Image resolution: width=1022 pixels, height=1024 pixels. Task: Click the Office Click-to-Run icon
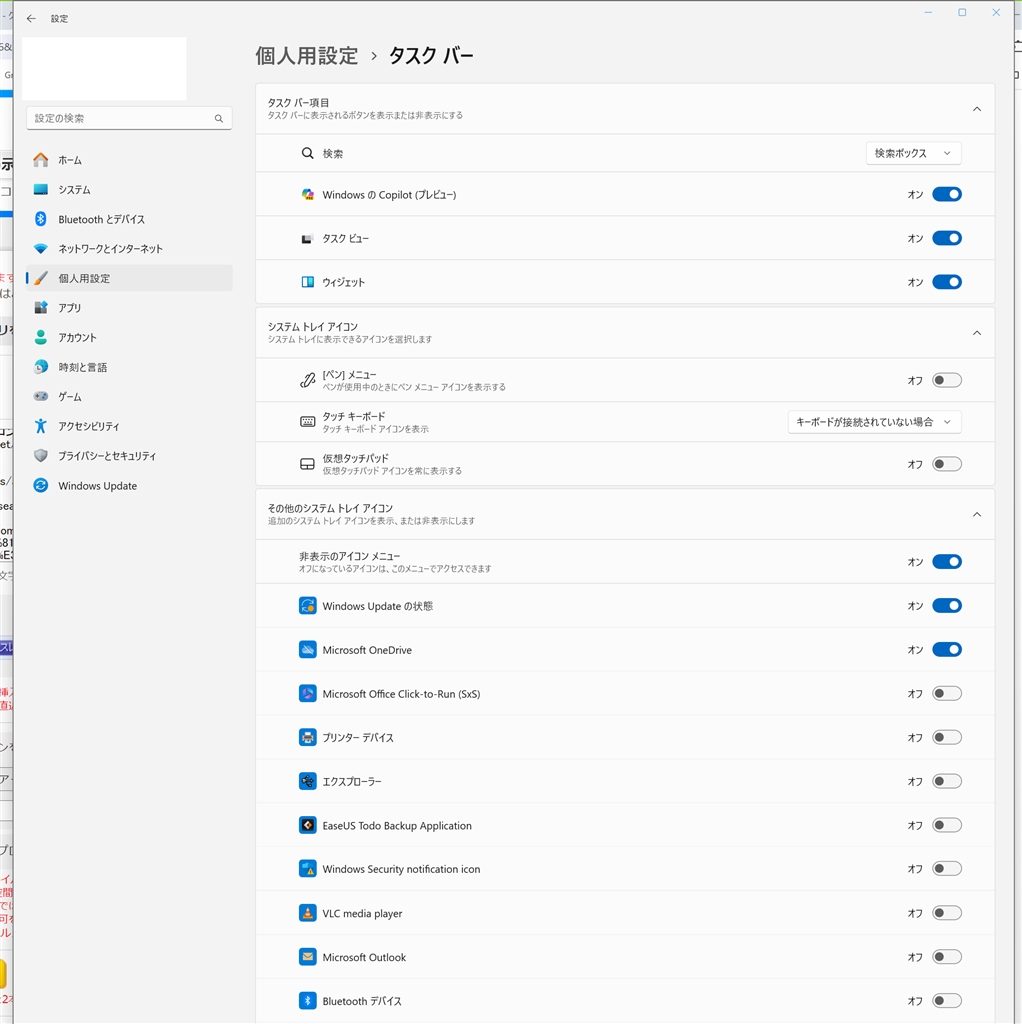click(308, 694)
